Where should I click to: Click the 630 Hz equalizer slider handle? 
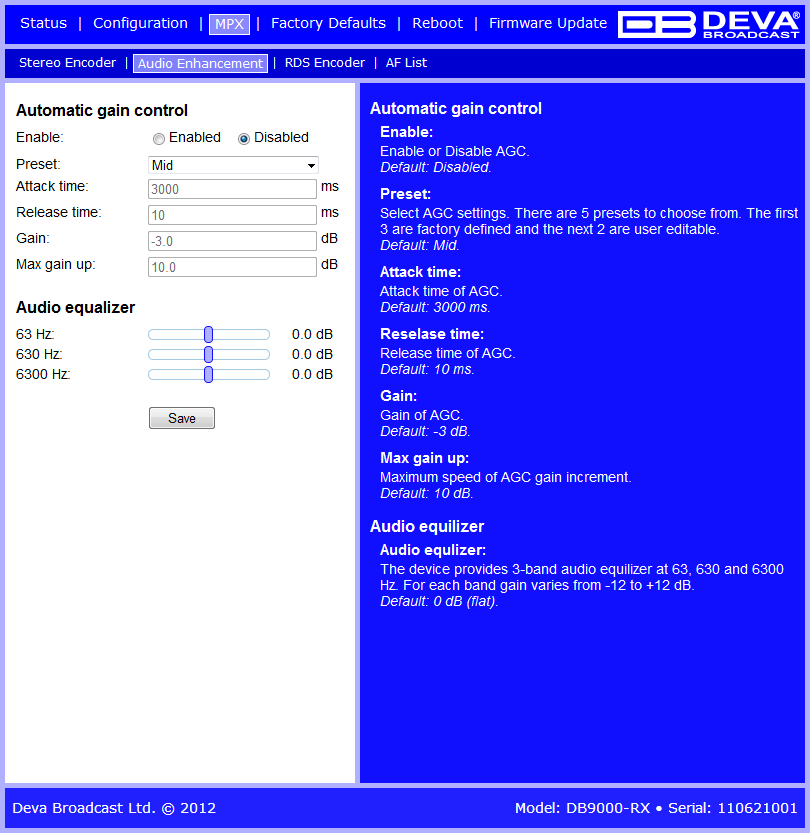point(209,354)
